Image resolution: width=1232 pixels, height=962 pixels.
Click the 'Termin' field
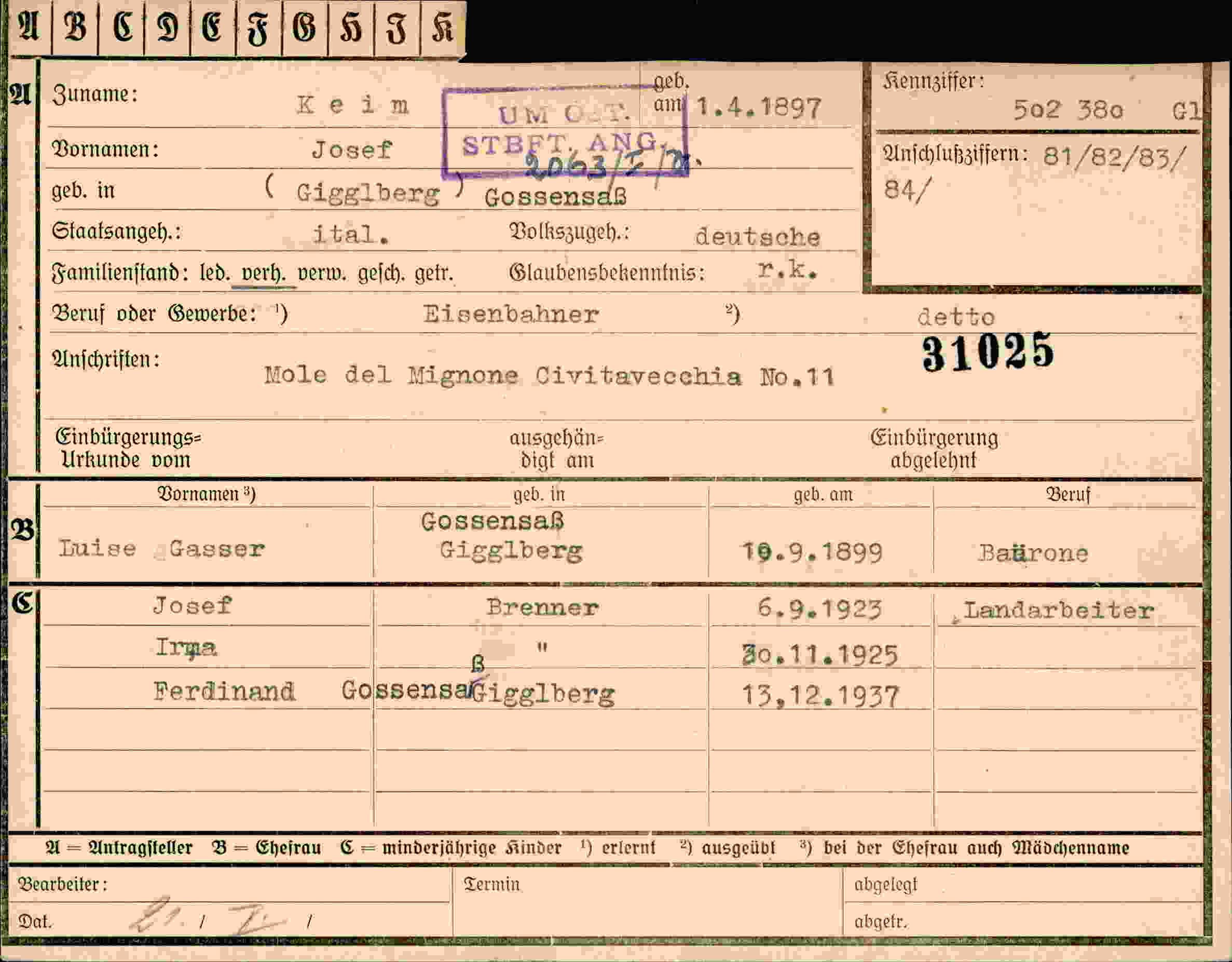[x=648, y=902]
